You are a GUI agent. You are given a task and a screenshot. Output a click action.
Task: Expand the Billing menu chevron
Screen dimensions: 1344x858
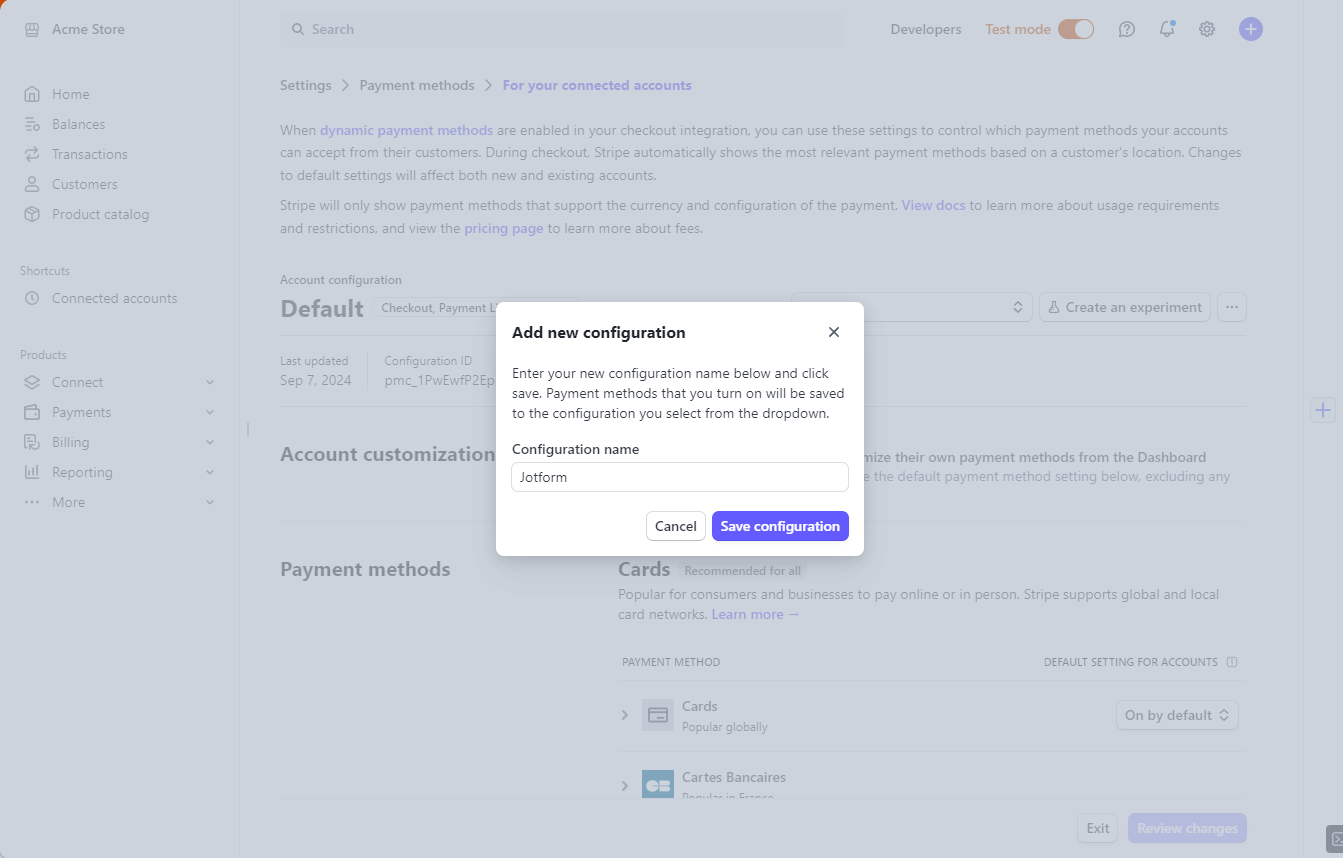(x=210, y=442)
